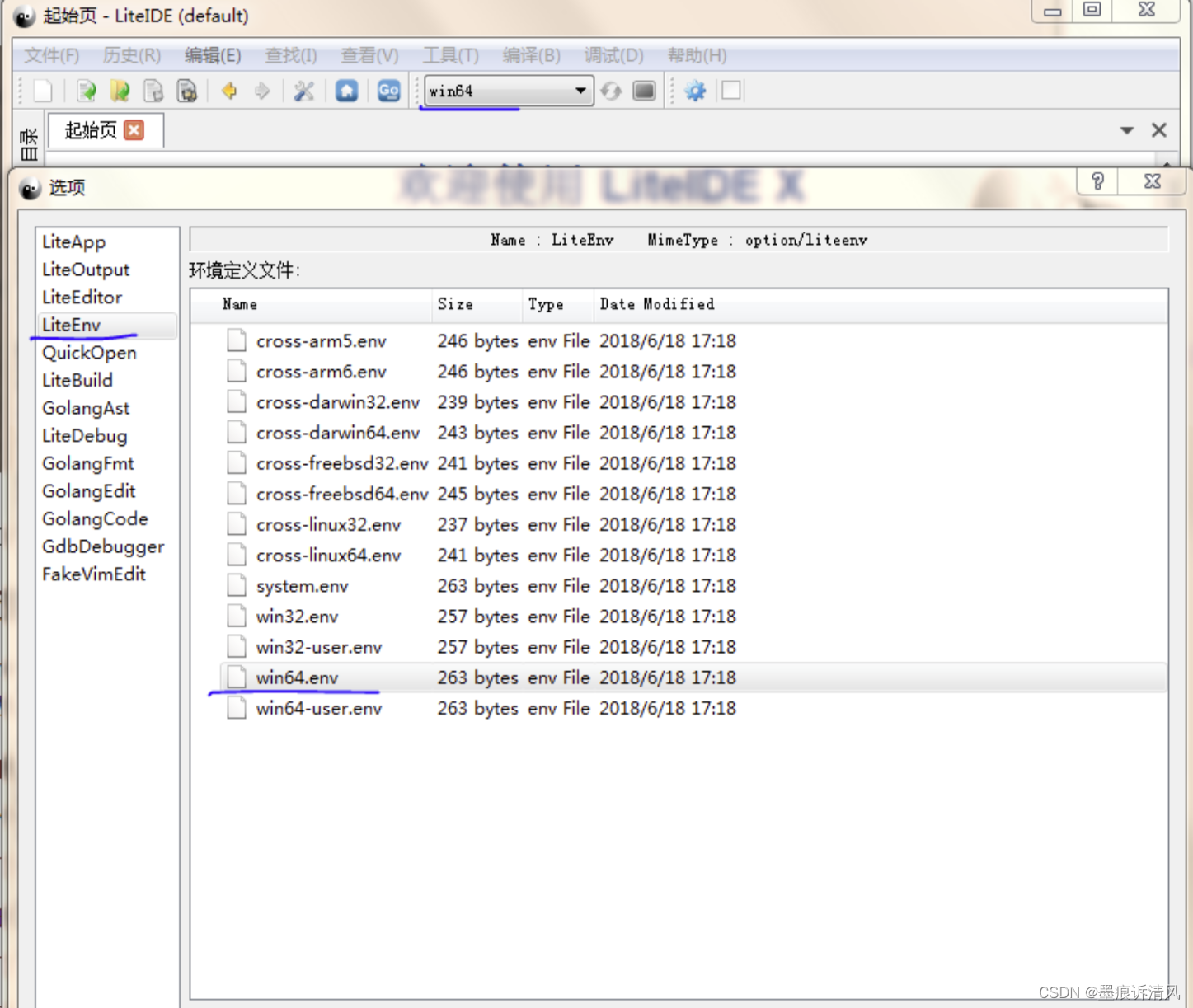Click the New file icon in toolbar
The height and width of the screenshot is (1008, 1193).
coord(43,91)
